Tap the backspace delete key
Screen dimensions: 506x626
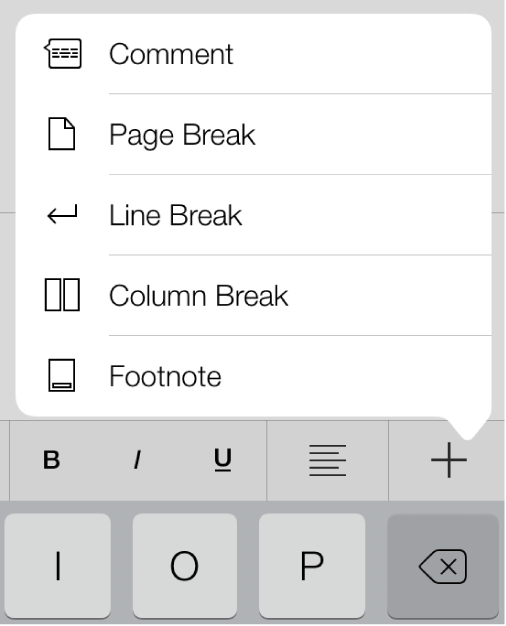tap(443, 566)
